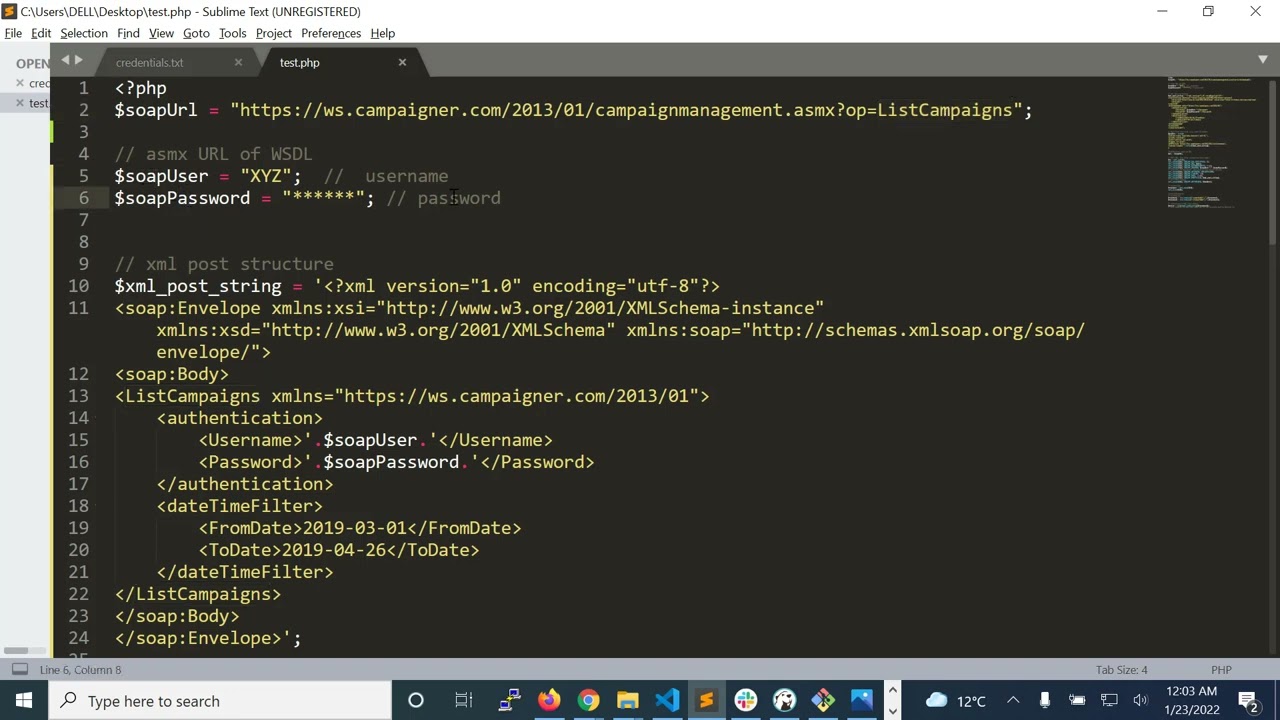Open the View menu
Screen dimensions: 1280x720
161,33
